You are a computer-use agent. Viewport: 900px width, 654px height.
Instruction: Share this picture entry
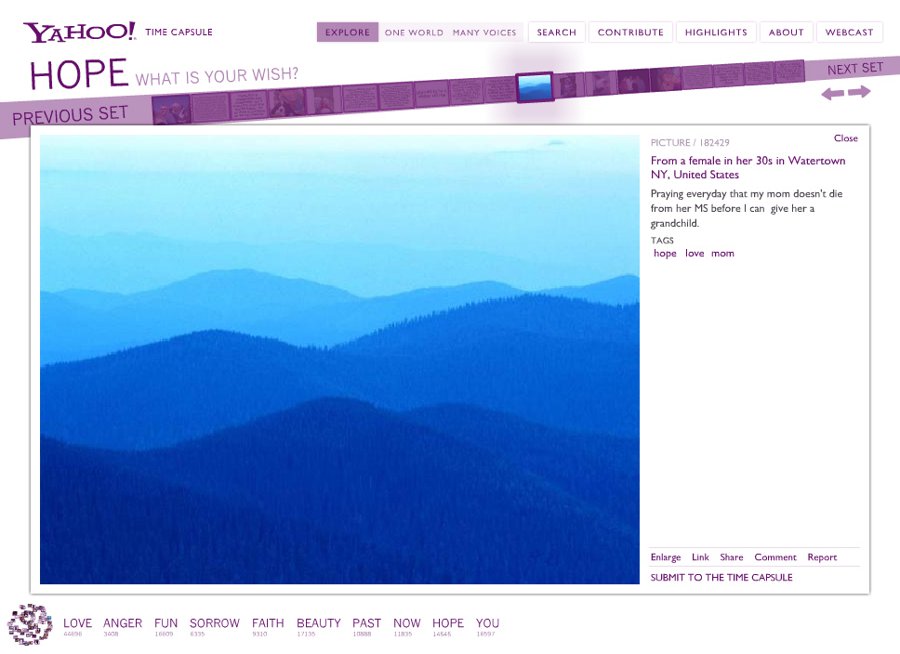(731, 557)
